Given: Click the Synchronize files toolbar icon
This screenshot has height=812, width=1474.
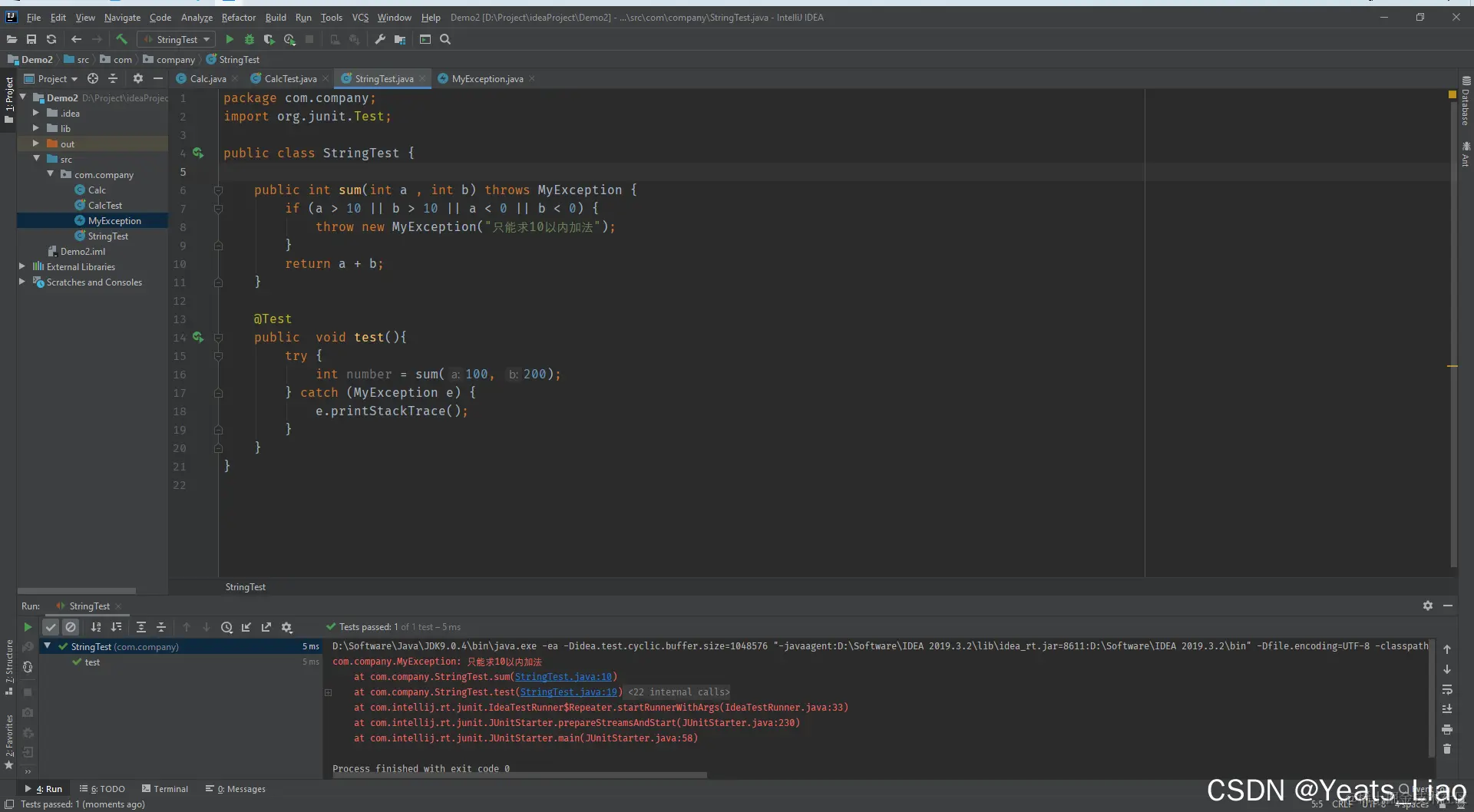Looking at the screenshot, I should (51, 39).
